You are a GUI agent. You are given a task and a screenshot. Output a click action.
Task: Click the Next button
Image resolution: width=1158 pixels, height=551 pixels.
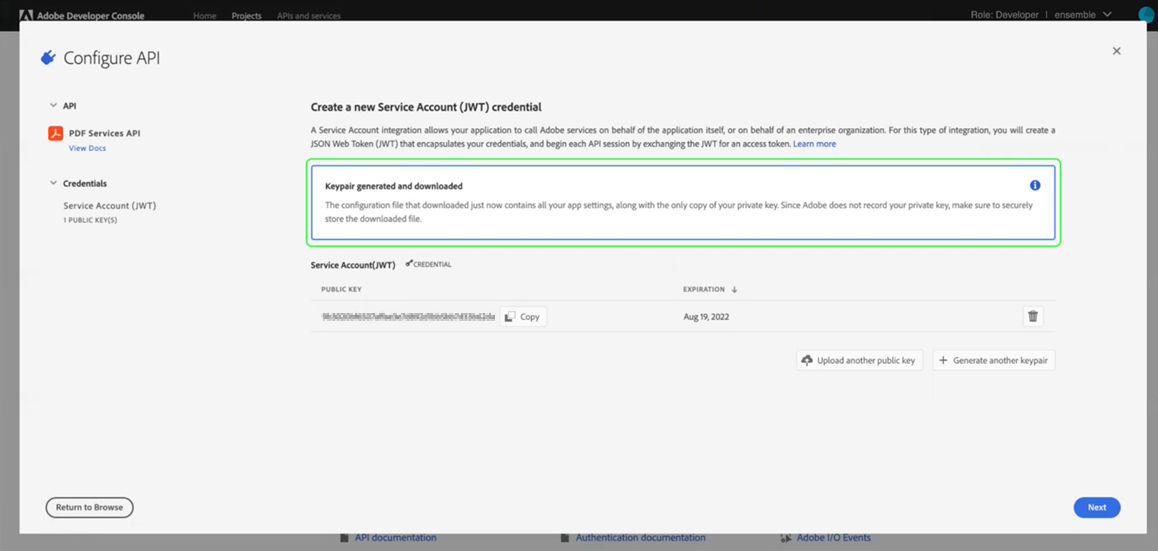tap(1097, 507)
